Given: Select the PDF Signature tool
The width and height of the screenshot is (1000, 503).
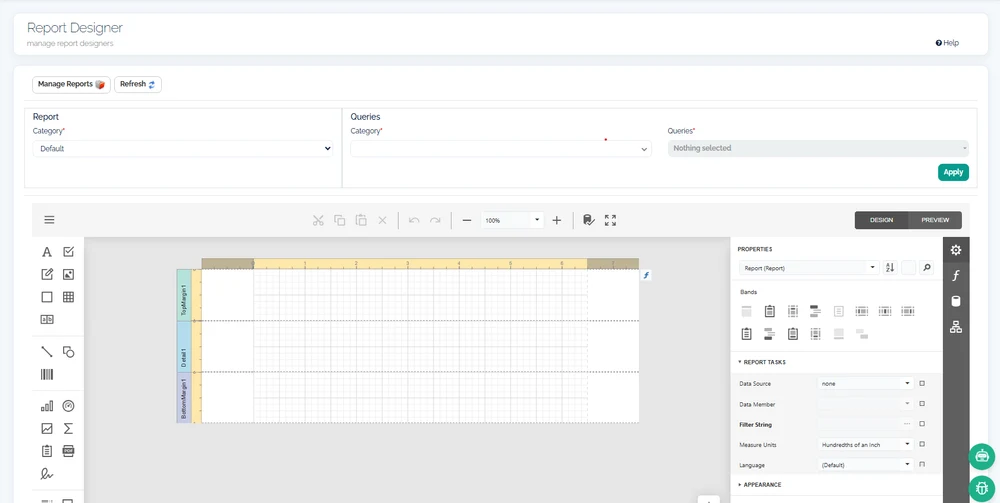Looking at the screenshot, I should 47,473.
